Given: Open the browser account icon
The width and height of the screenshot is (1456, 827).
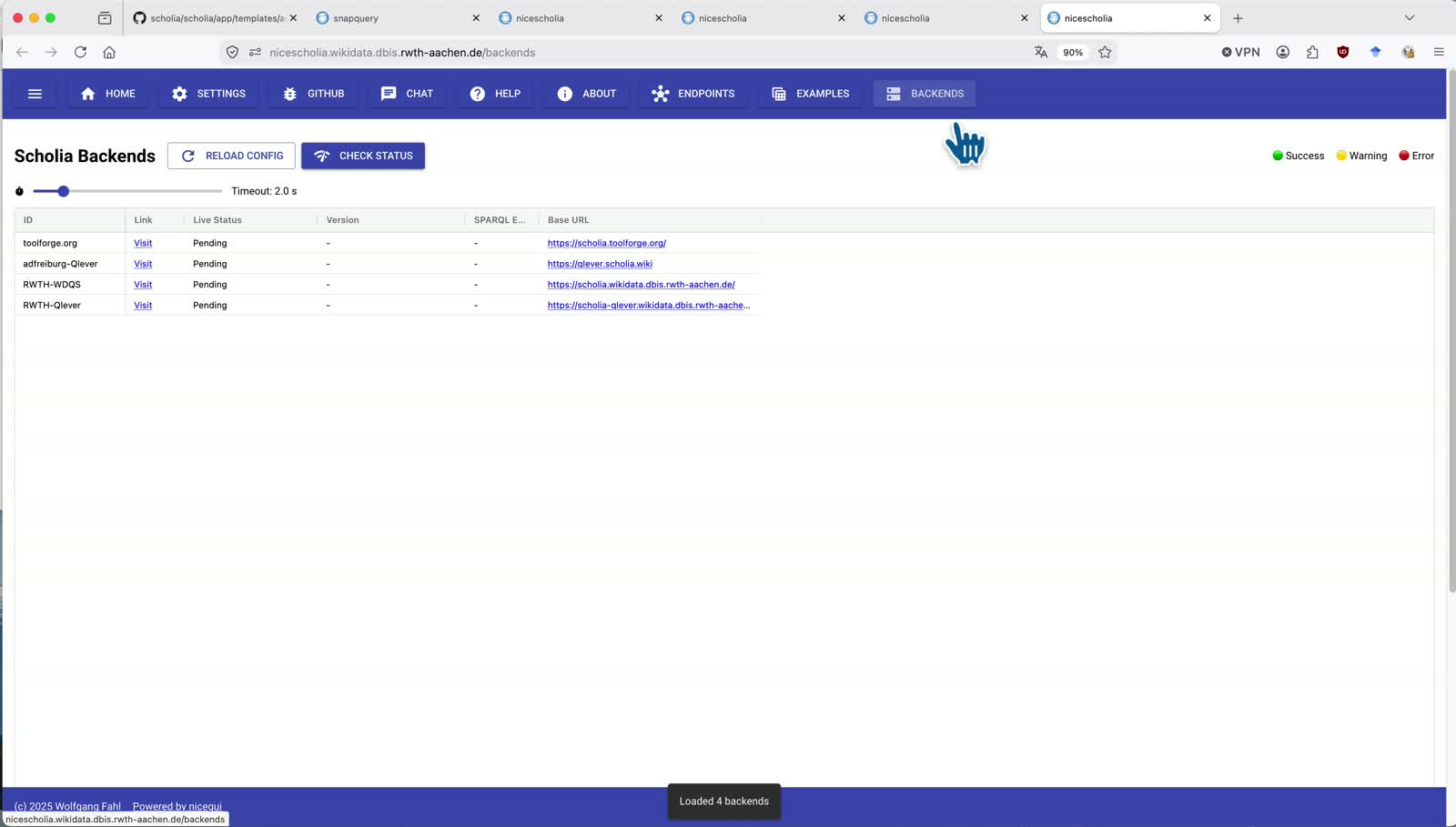Looking at the screenshot, I should [1283, 53].
